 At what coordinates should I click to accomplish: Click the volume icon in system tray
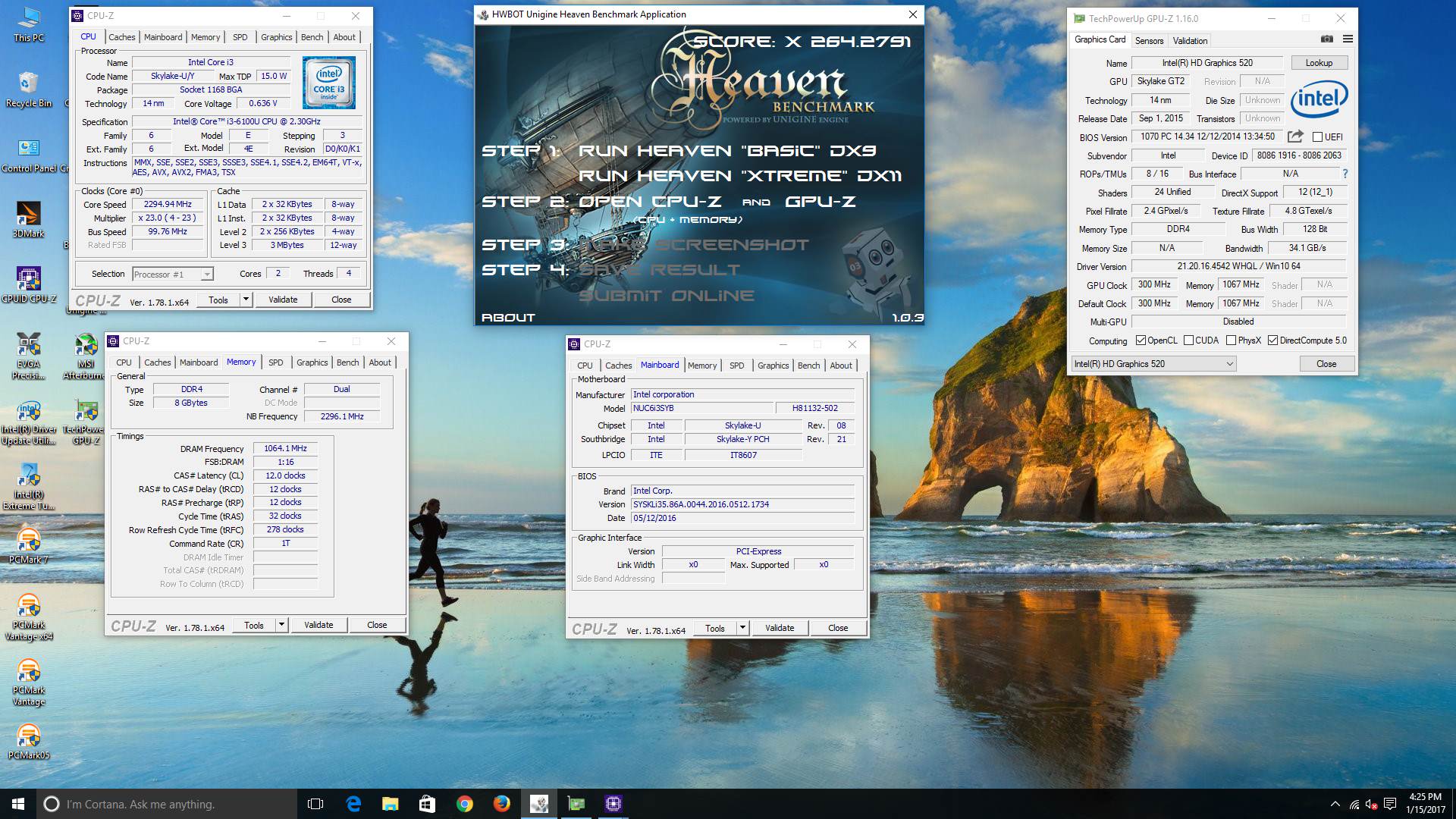click(x=1371, y=804)
